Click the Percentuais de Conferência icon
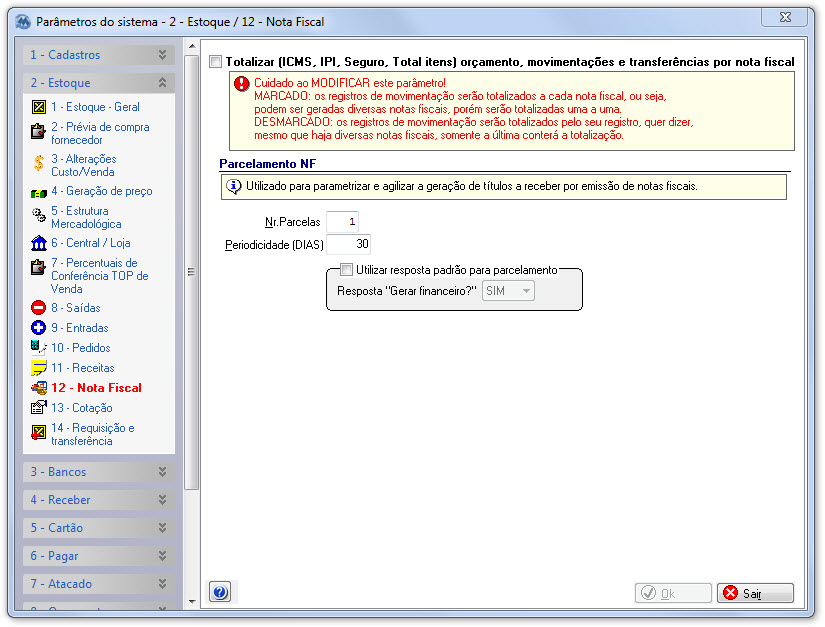 (38, 267)
